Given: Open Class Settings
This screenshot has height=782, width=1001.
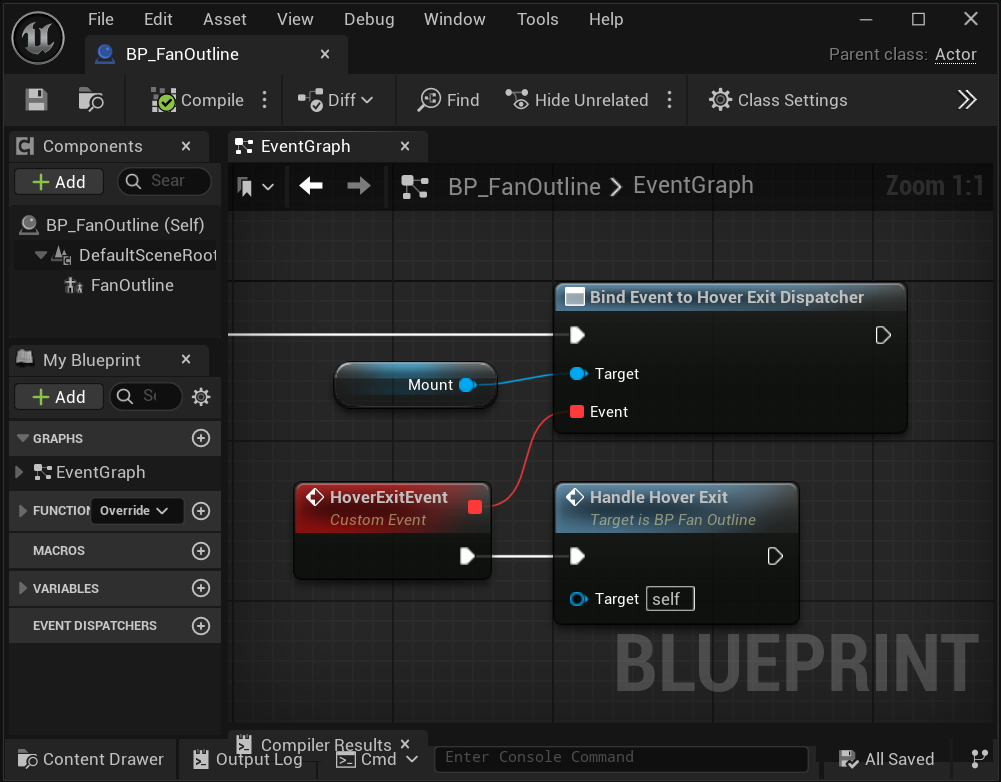Looking at the screenshot, I should (x=778, y=100).
